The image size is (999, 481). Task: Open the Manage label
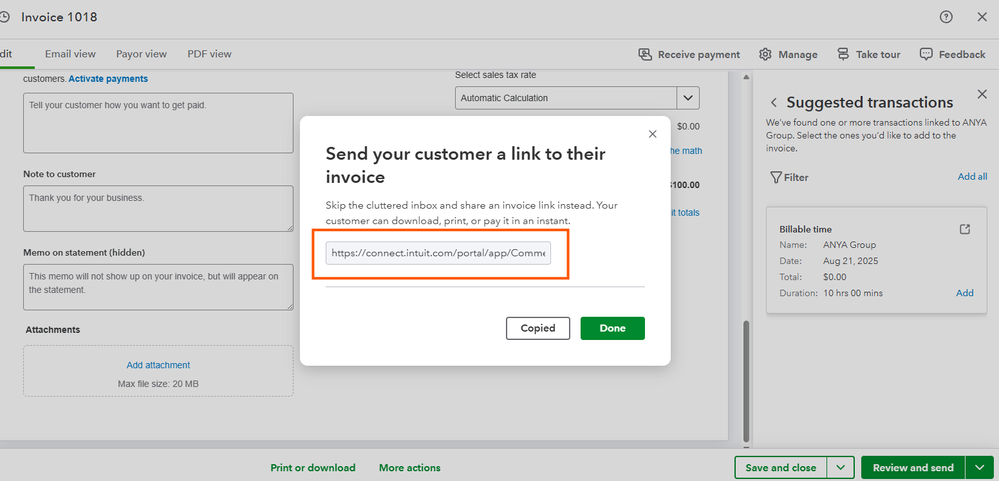798,55
